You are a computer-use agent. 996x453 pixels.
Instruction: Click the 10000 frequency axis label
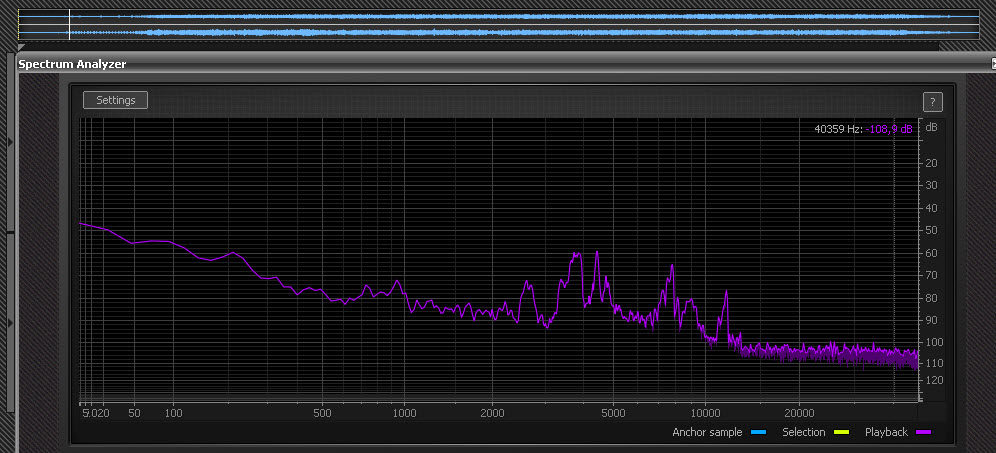[x=705, y=413]
